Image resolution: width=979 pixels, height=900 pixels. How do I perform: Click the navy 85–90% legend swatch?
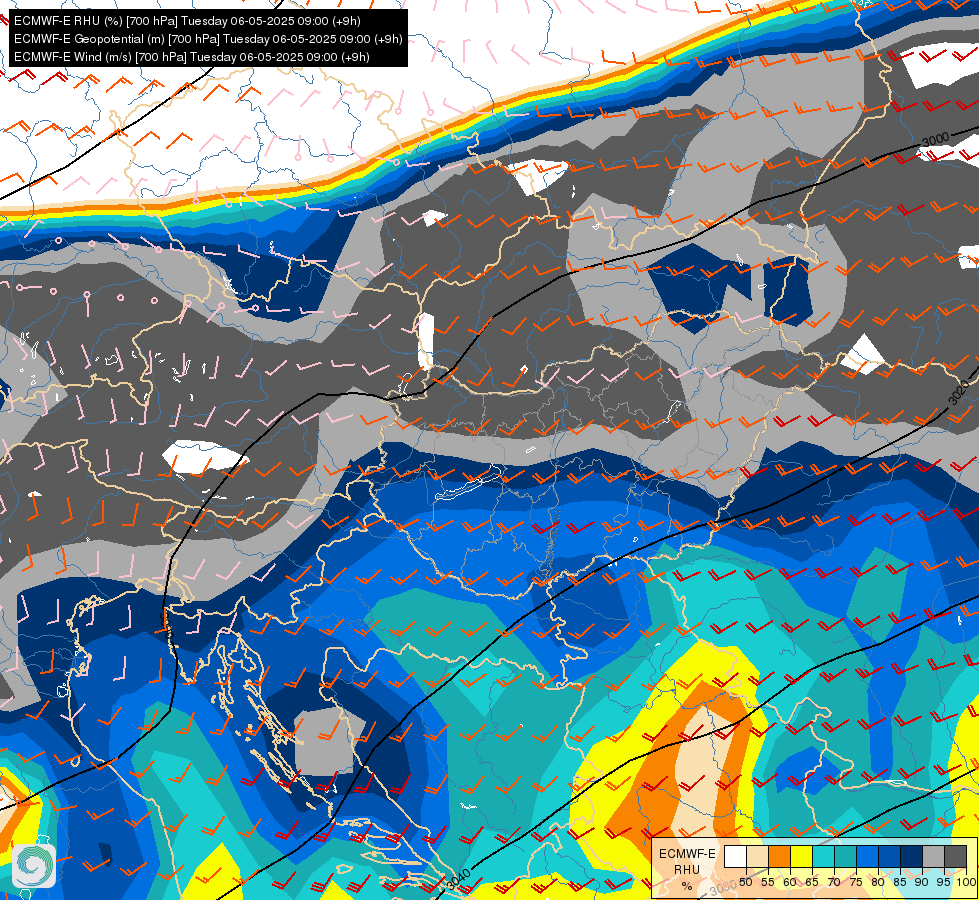[x=912, y=856]
